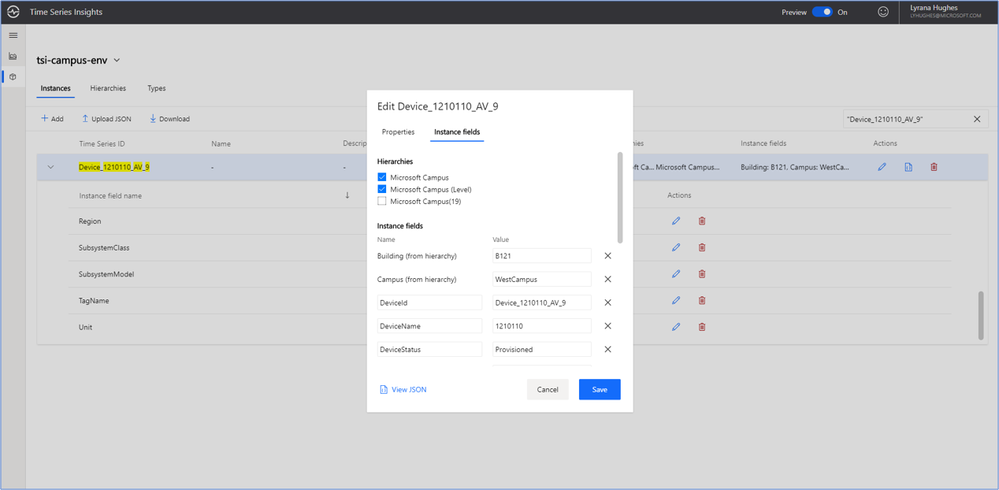999x490 pixels.
Task: Check the Microsoft Campus(19) hierarchy
Action: click(x=382, y=201)
